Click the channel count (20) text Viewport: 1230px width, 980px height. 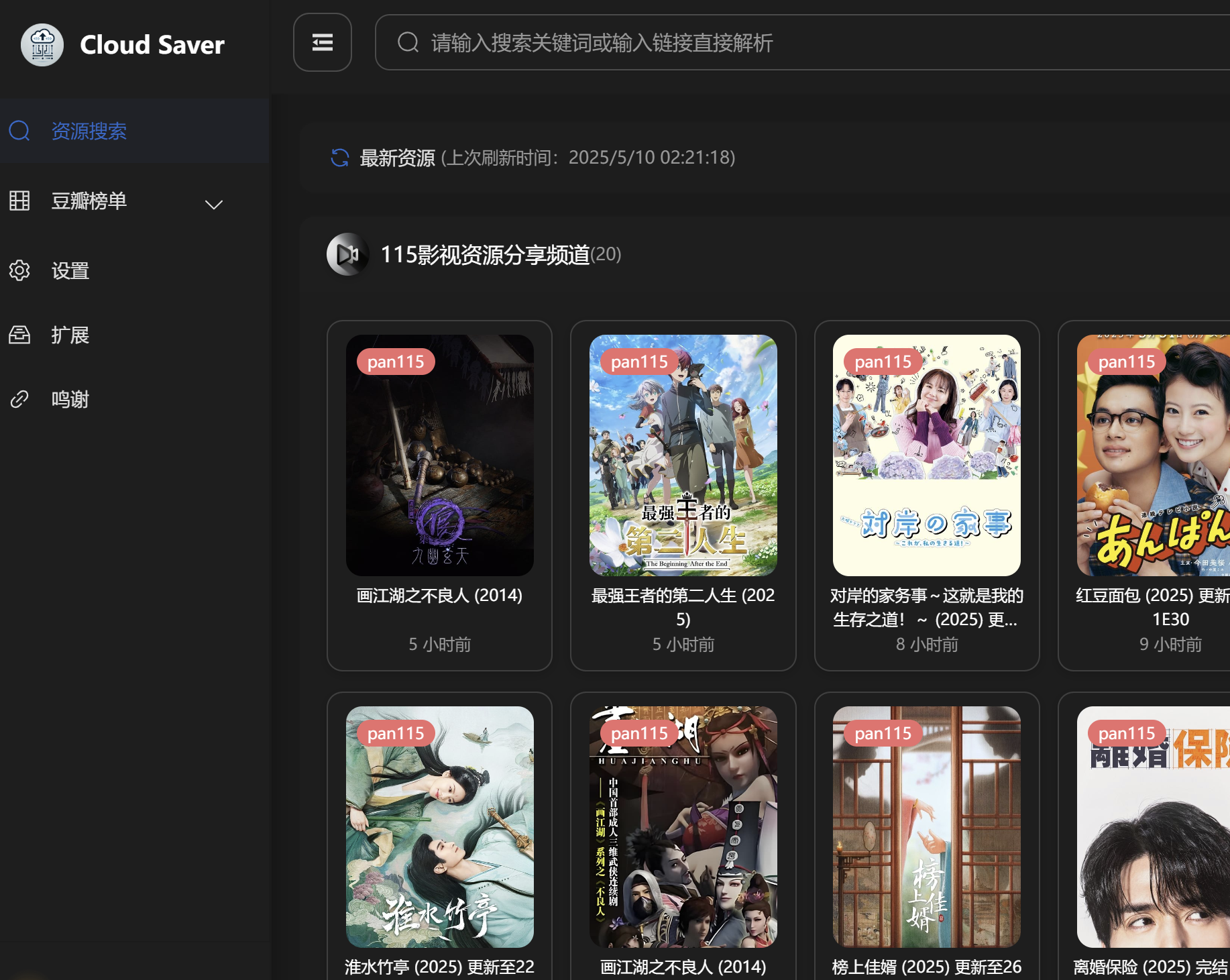coord(606,254)
